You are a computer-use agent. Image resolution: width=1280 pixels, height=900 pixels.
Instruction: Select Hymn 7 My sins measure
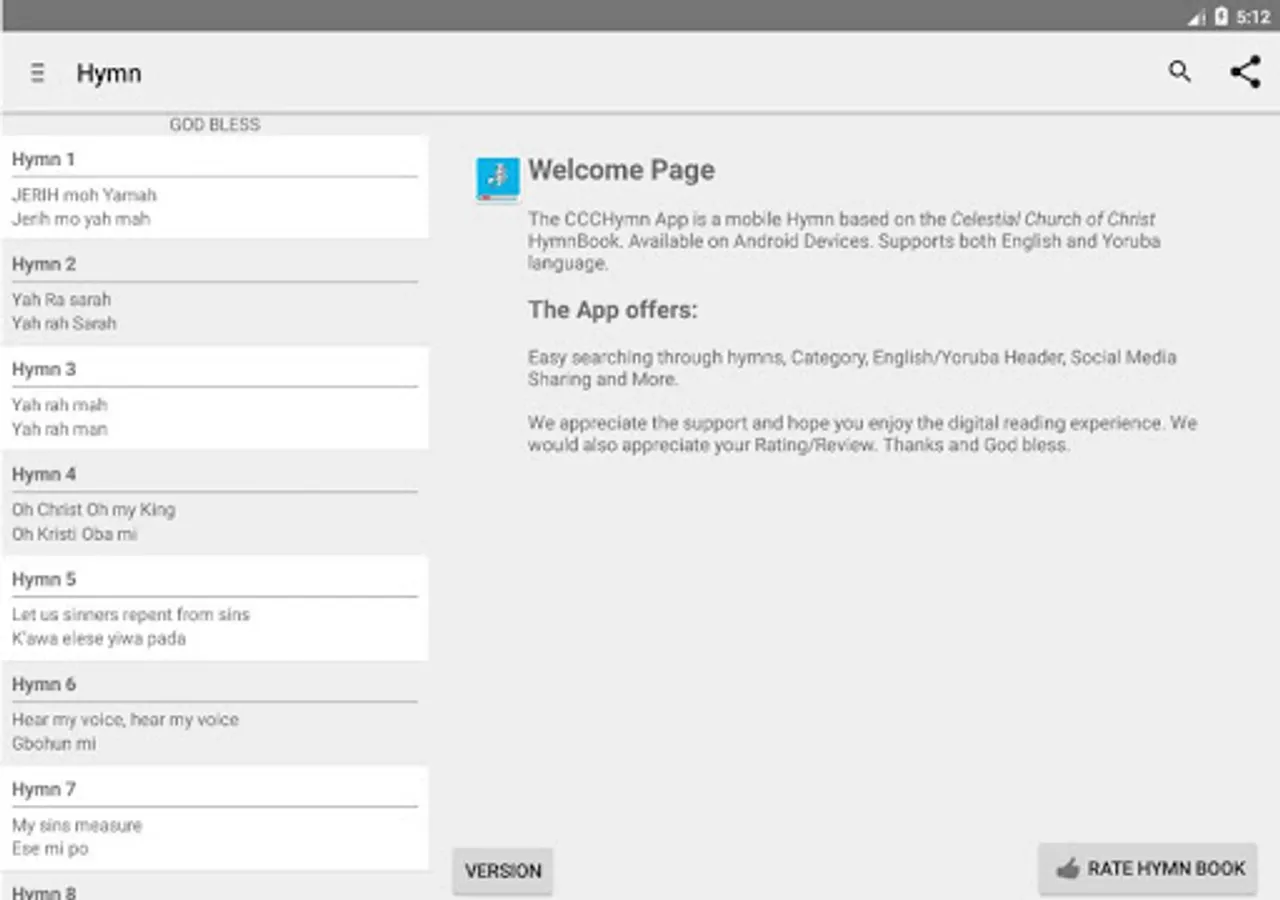tap(214, 818)
